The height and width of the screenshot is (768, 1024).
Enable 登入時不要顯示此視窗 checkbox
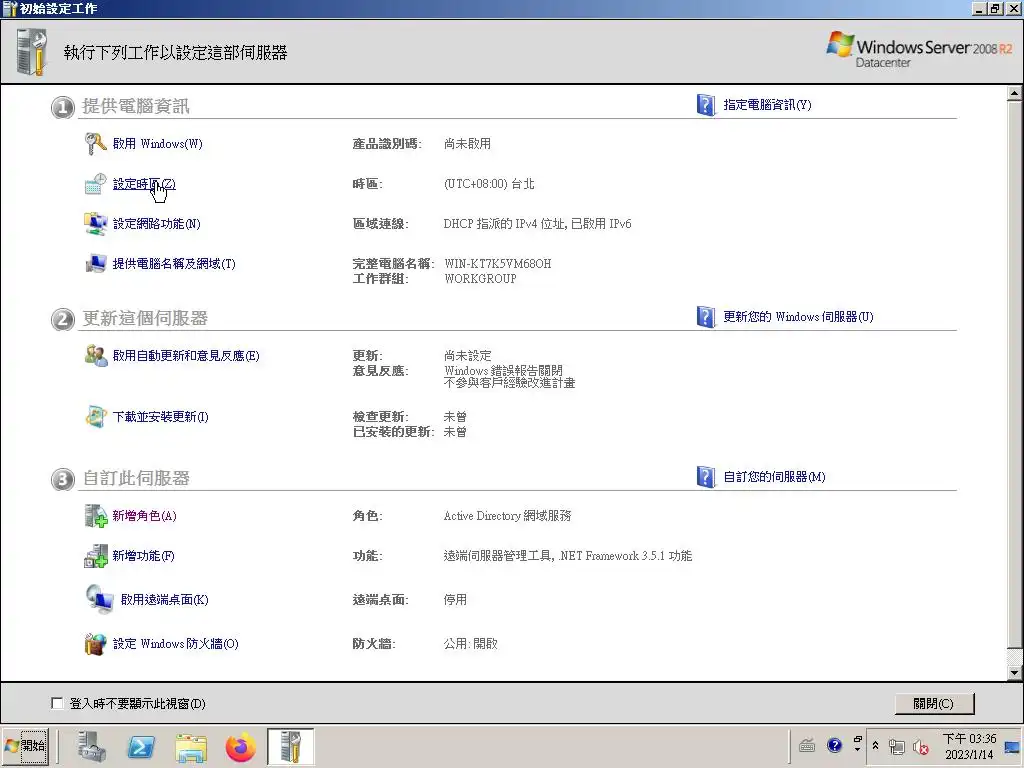point(57,703)
